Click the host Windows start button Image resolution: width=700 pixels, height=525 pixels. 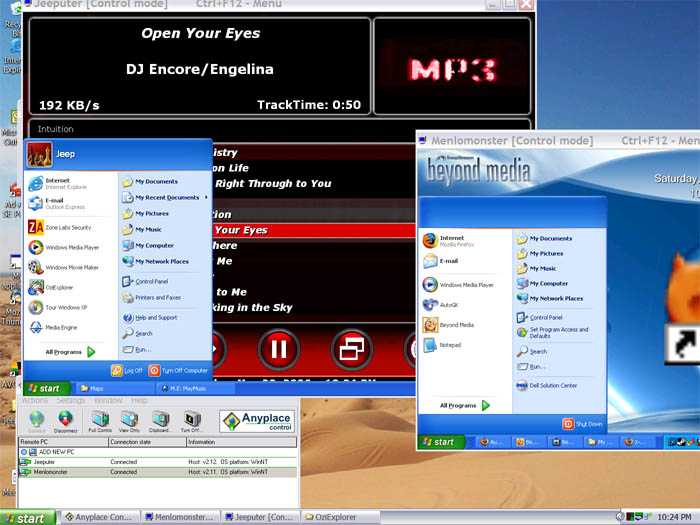pyautogui.click(x=28, y=518)
